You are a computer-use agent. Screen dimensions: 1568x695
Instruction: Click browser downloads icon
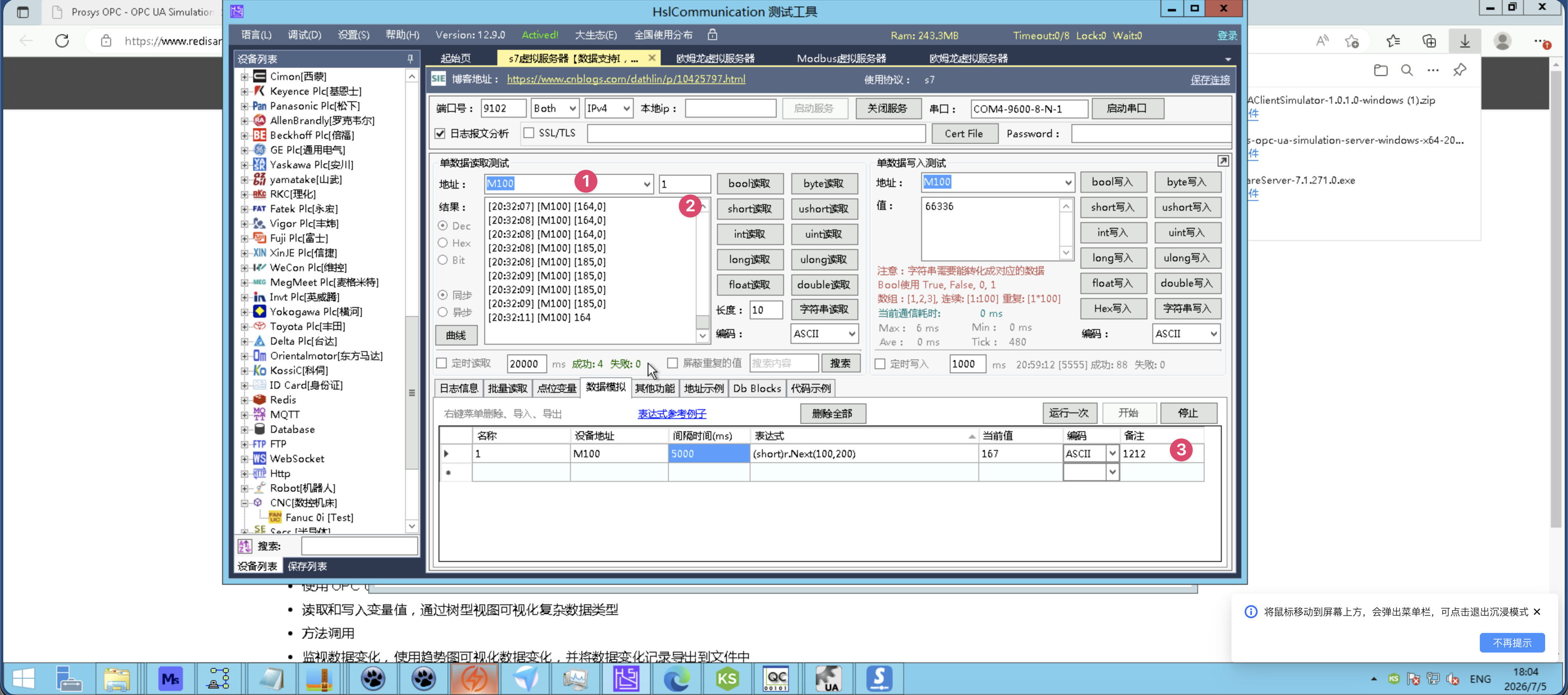[x=1465, y=41]
